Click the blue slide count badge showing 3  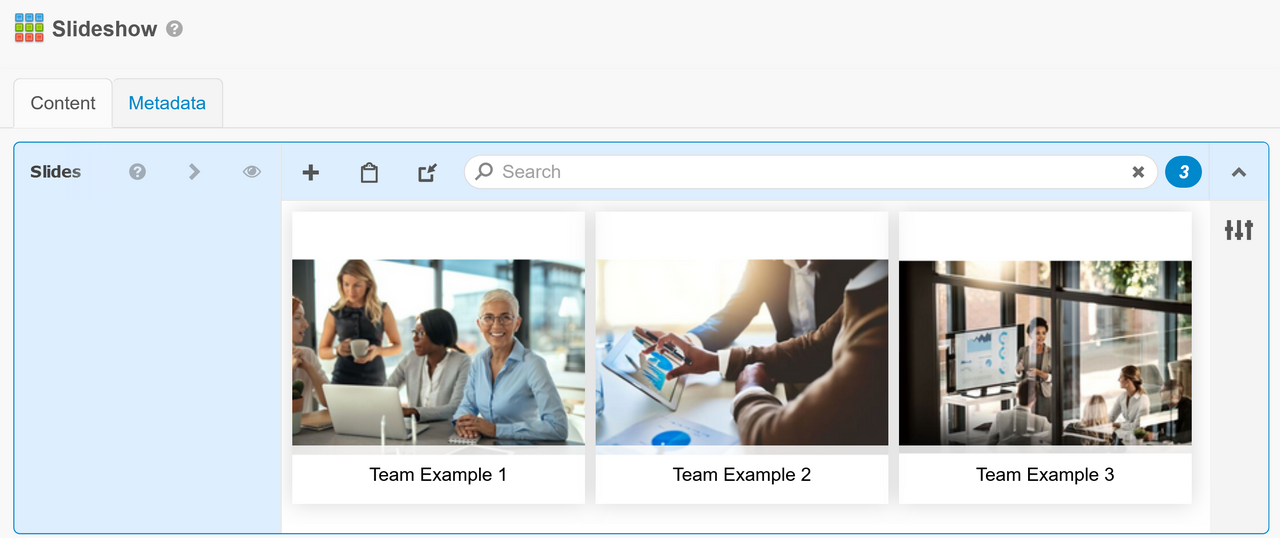(1183, 172)
